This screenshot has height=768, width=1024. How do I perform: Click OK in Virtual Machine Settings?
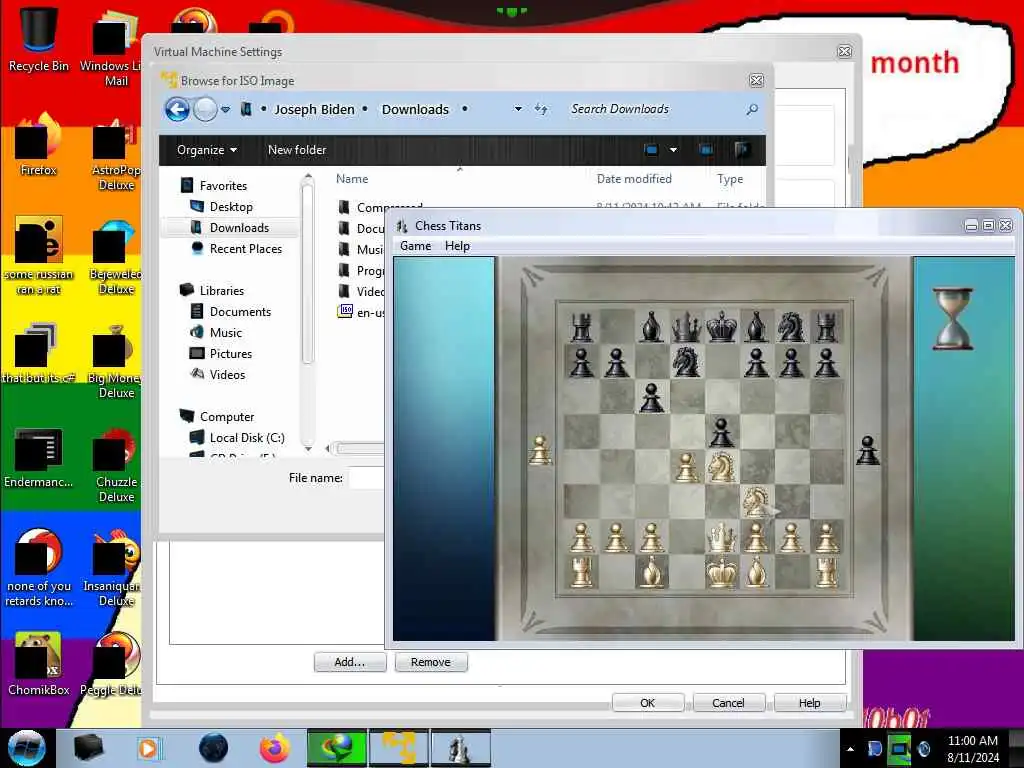pos(648,703)
